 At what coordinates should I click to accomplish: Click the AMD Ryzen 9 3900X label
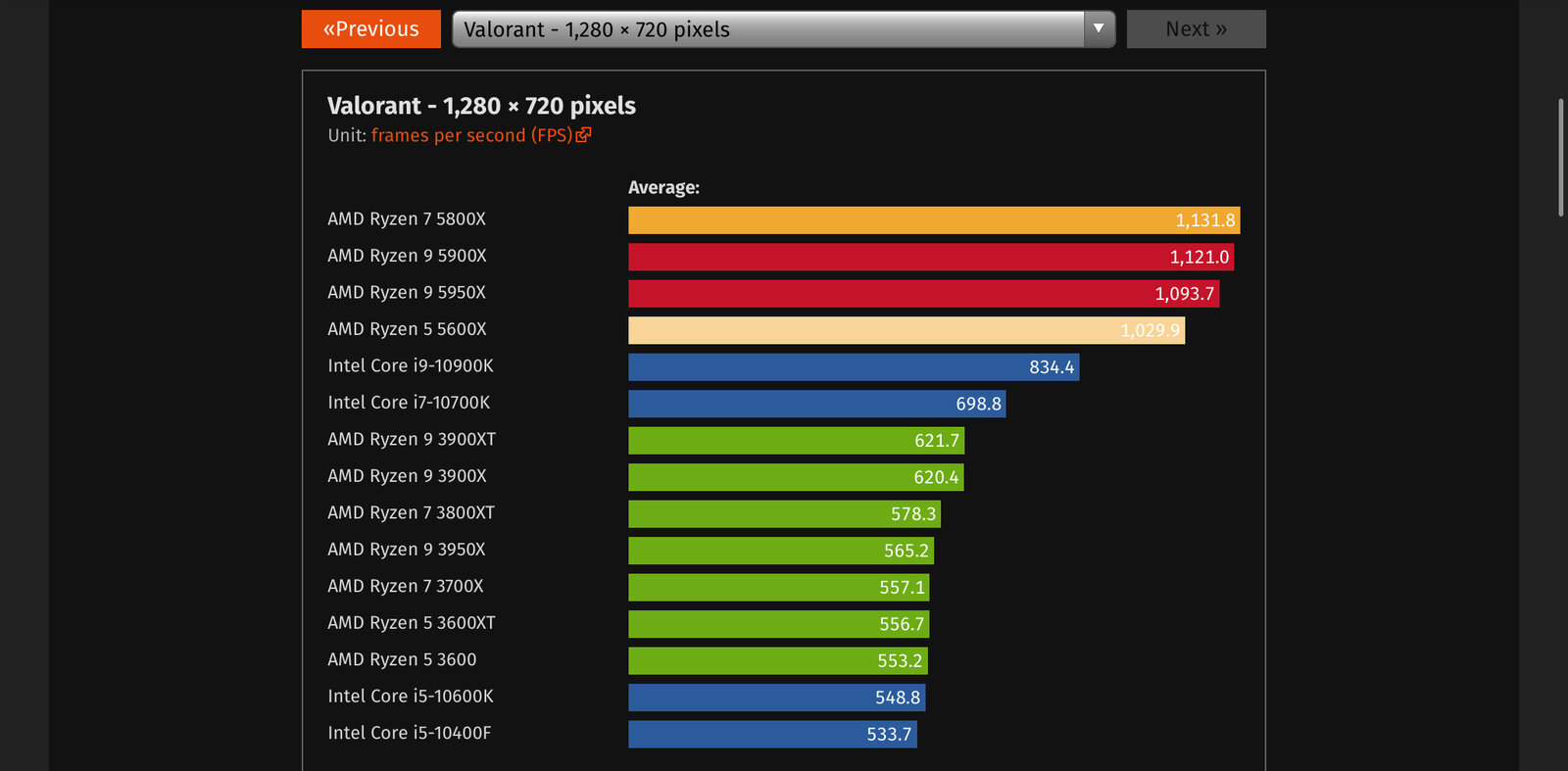(x=407, y=476)
